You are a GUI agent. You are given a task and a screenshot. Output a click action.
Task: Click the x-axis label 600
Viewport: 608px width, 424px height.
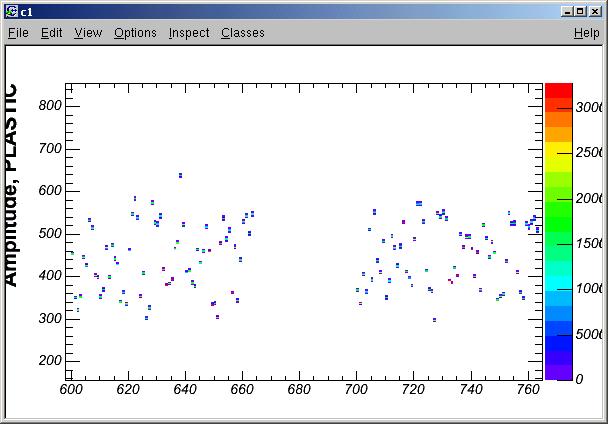pyautogui.click(x=71, y=389)
